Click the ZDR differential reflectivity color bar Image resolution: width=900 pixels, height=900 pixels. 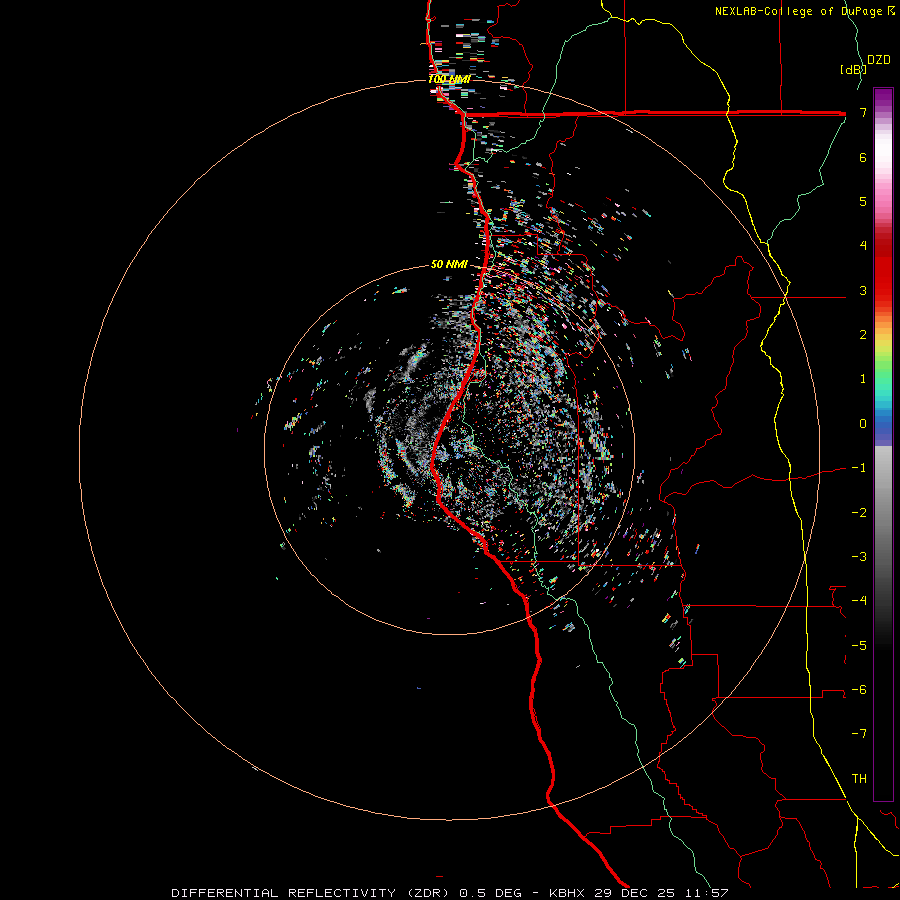[x=883, y=444]
